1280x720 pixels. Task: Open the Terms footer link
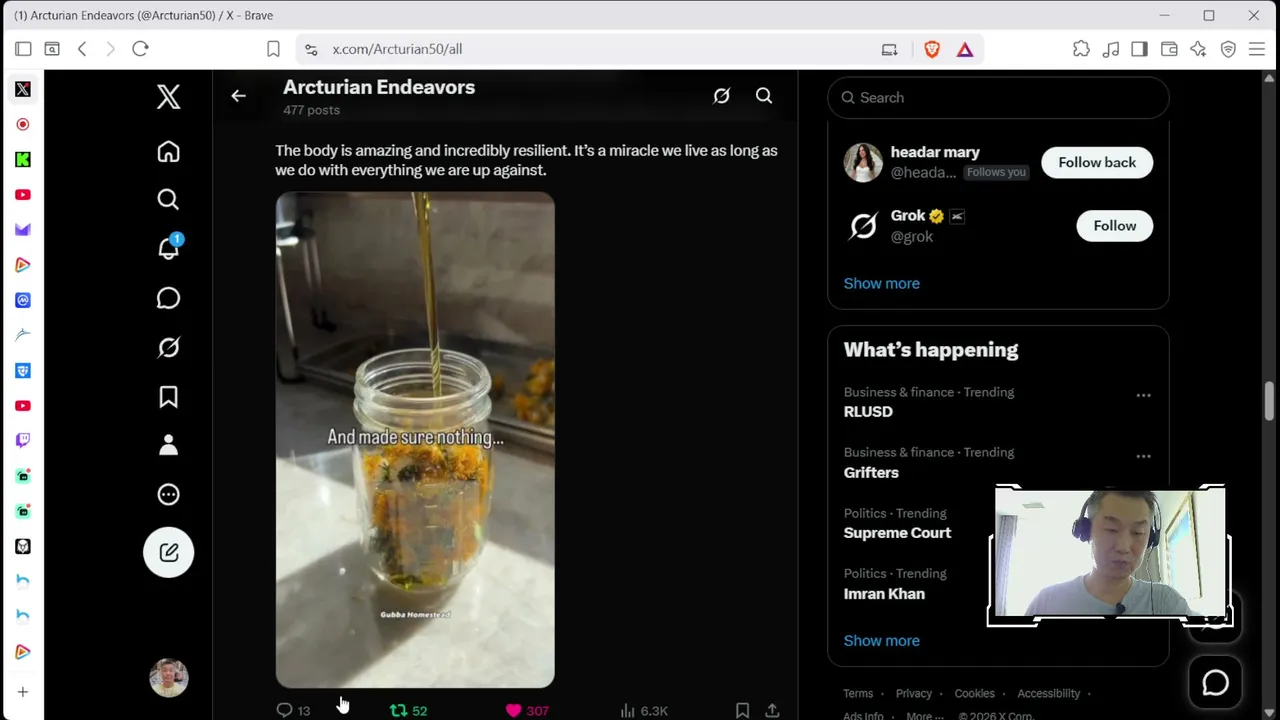coord(858,693)
